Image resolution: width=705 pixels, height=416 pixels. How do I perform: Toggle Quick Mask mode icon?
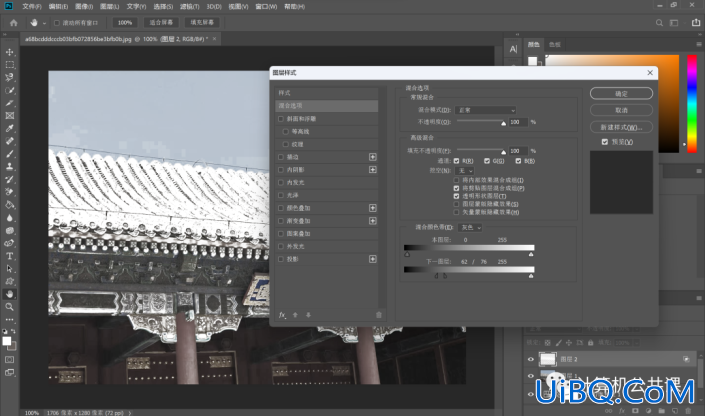(x=9, y=360)
